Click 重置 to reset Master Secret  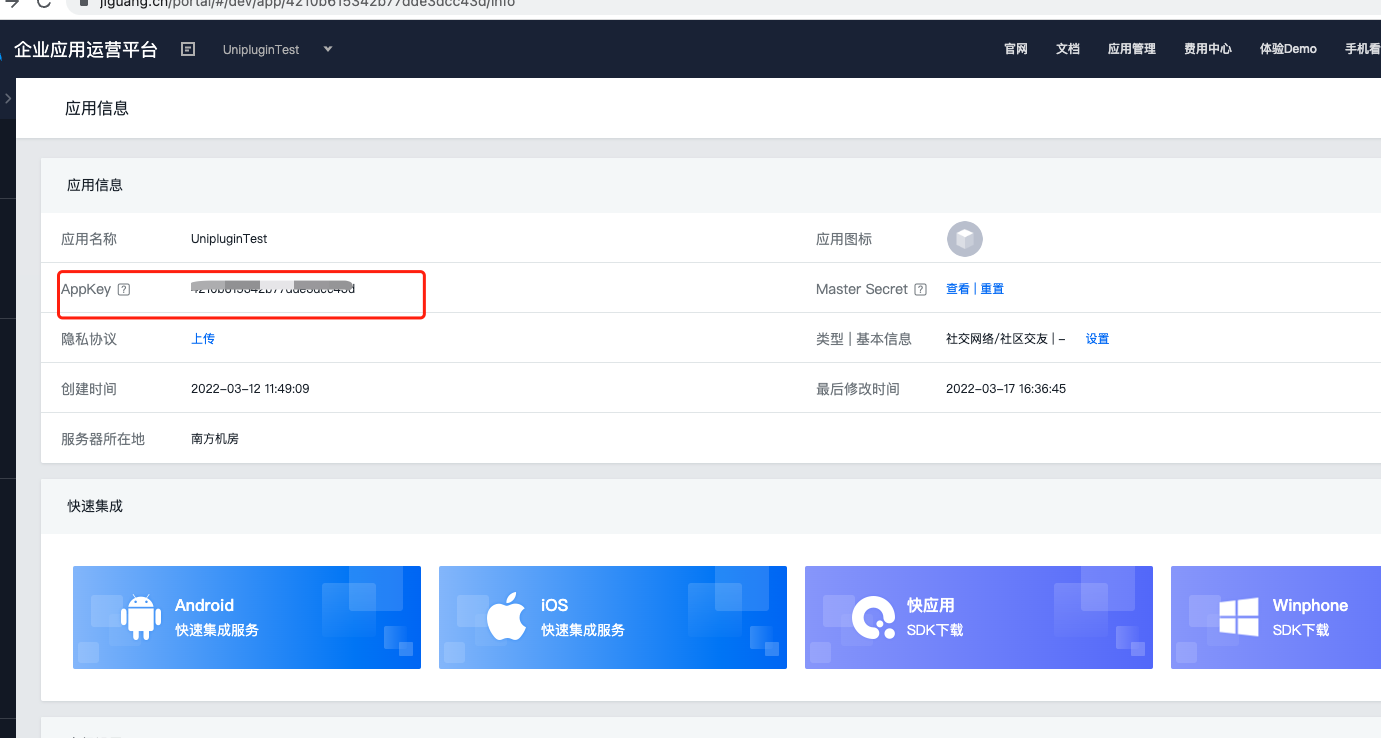pos(990,288)
